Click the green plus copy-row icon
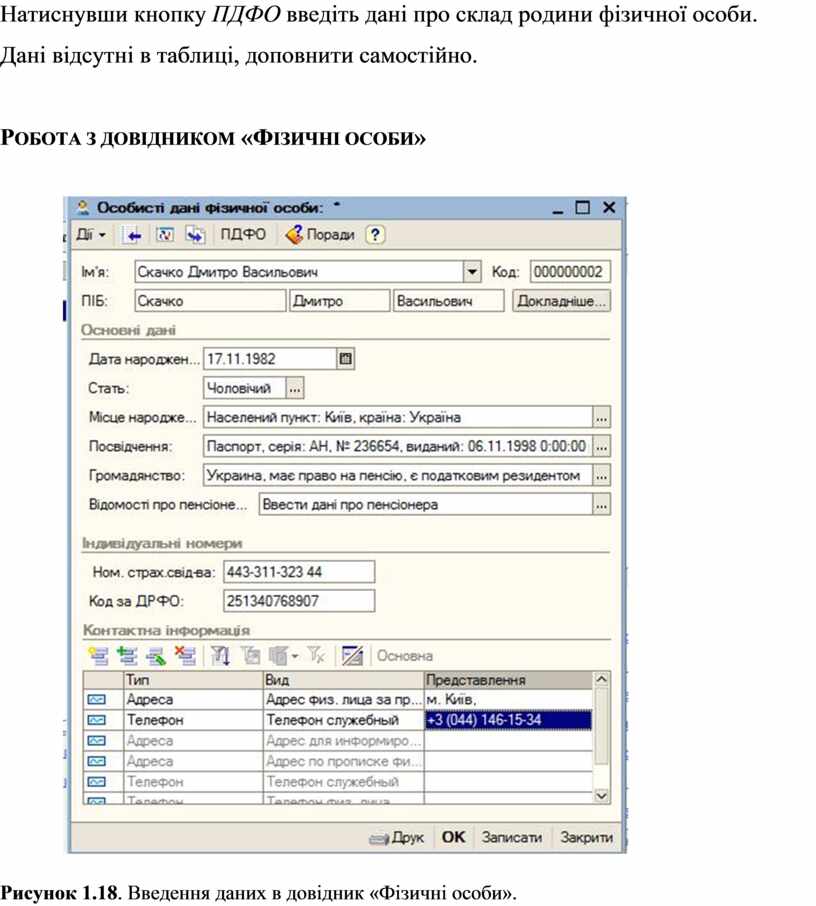This screenshot has width=816, height=906. point(127,656)
